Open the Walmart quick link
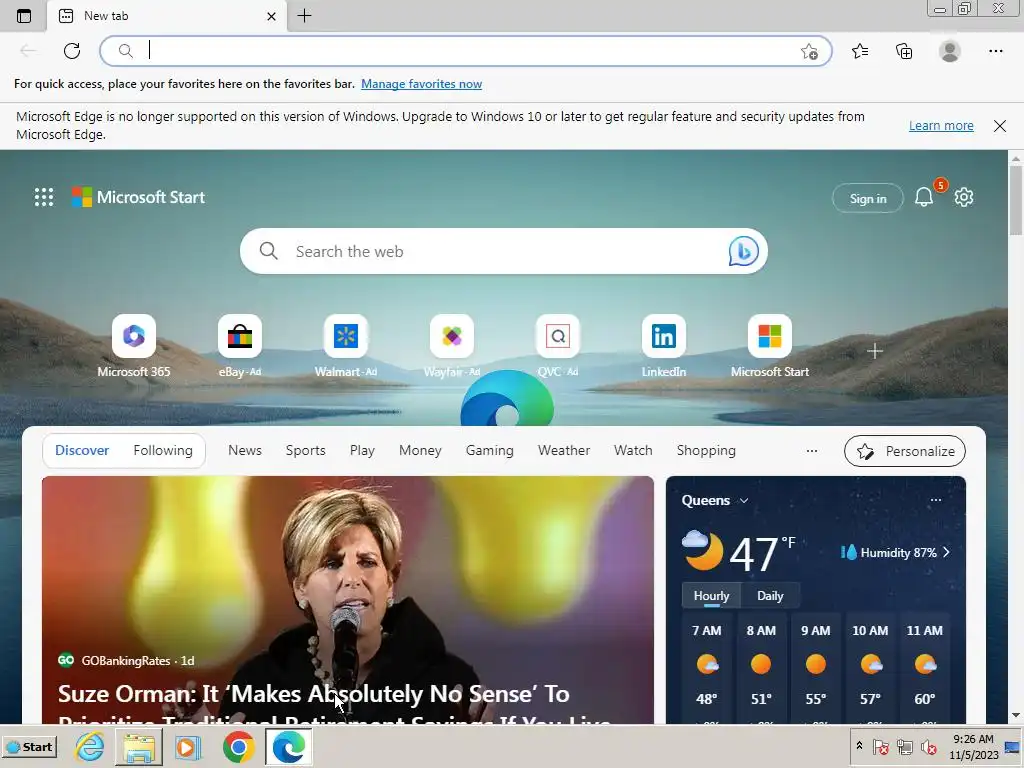 point(345,346)
